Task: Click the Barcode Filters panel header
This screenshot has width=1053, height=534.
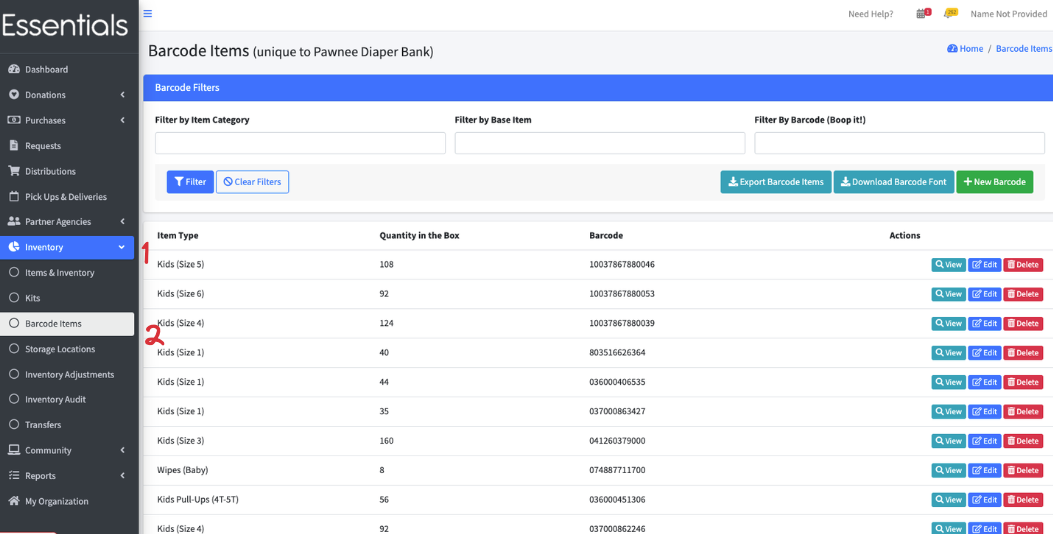Action: [x=598, y=88]
